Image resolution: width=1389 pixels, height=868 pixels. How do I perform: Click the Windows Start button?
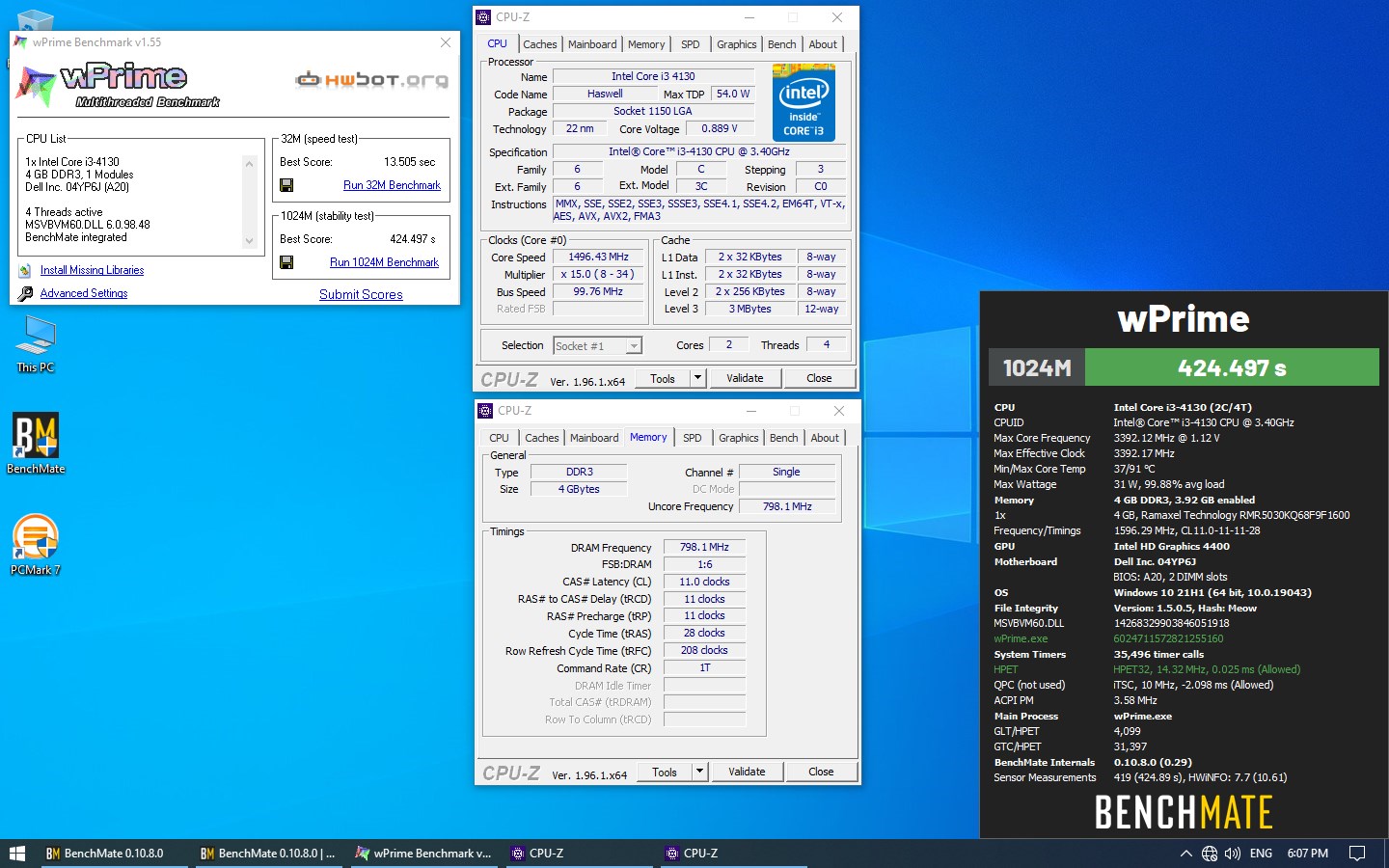pyautogui.click(x=16, y=854)
